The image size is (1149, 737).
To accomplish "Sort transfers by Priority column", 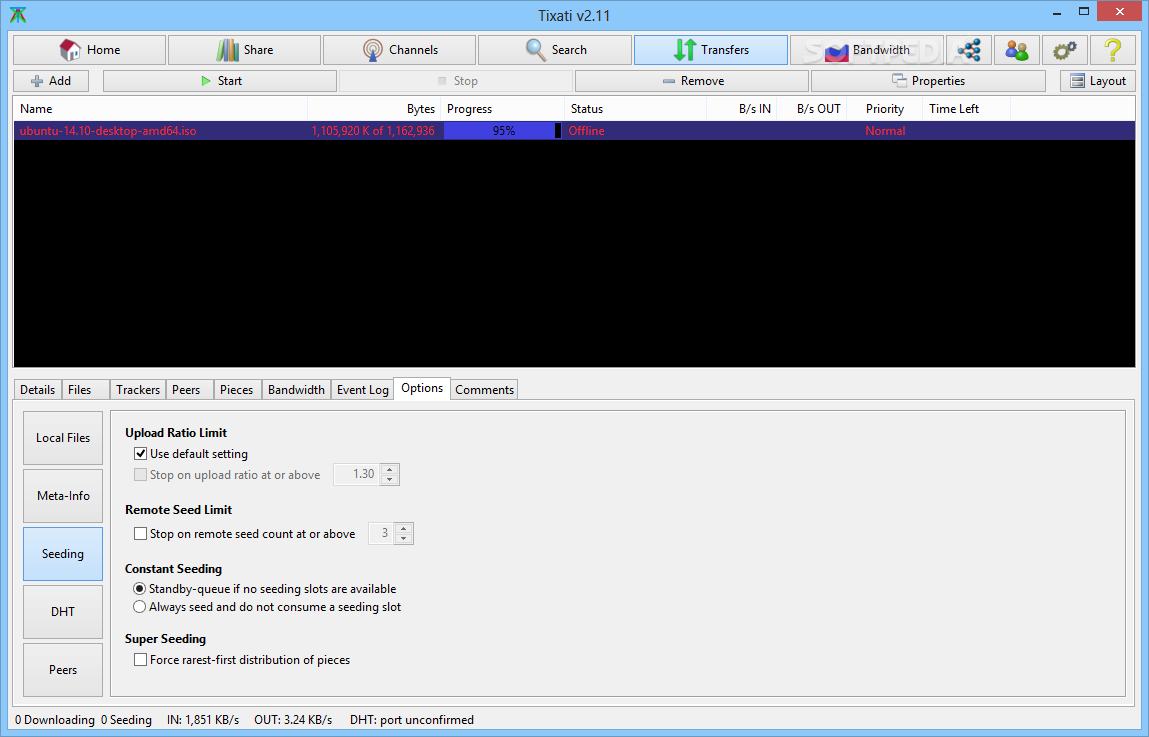I will [x=884, y=108].
